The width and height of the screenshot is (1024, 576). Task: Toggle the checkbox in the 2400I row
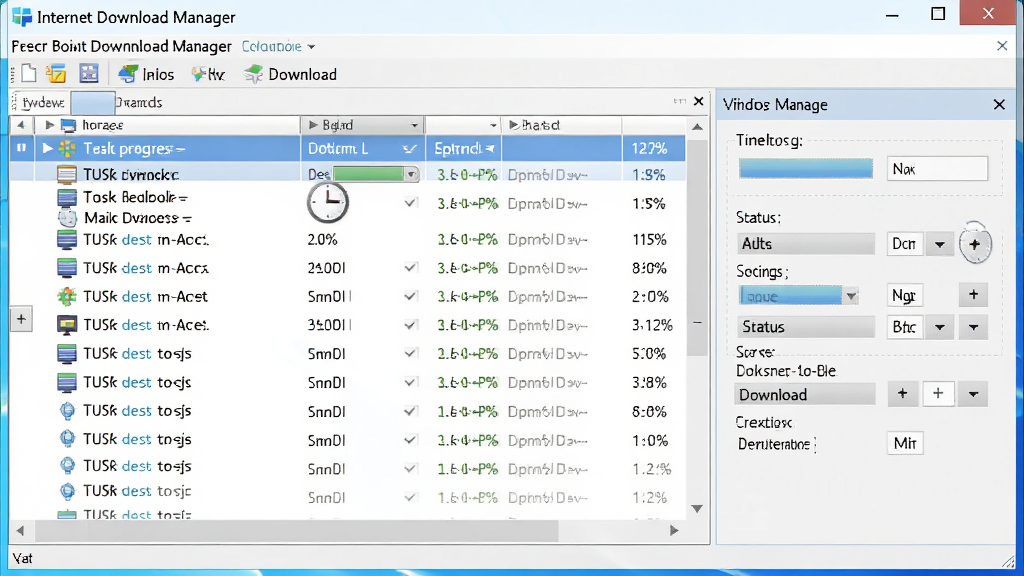click(x=410, y=268)
